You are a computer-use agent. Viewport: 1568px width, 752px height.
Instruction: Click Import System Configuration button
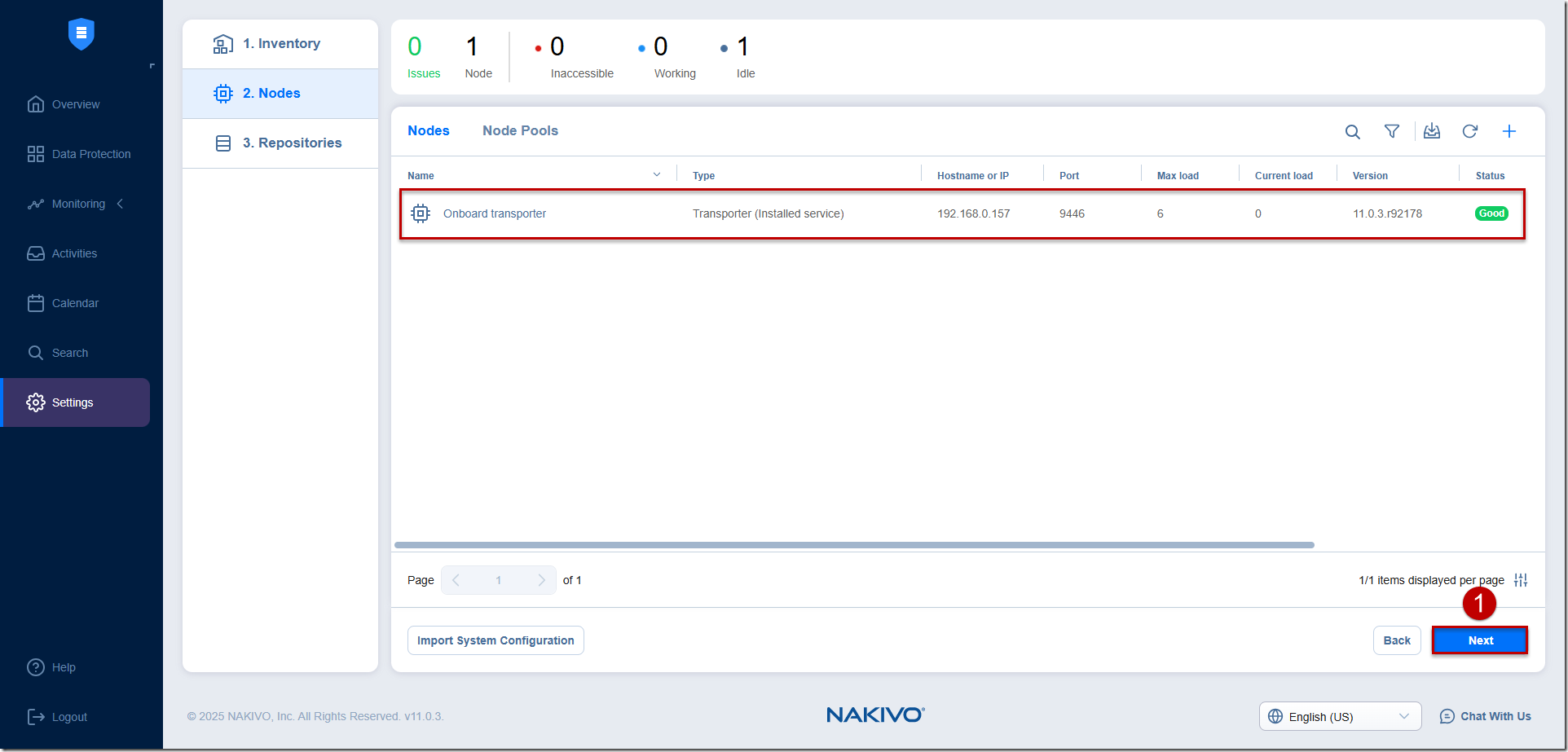tap(496, 640)
